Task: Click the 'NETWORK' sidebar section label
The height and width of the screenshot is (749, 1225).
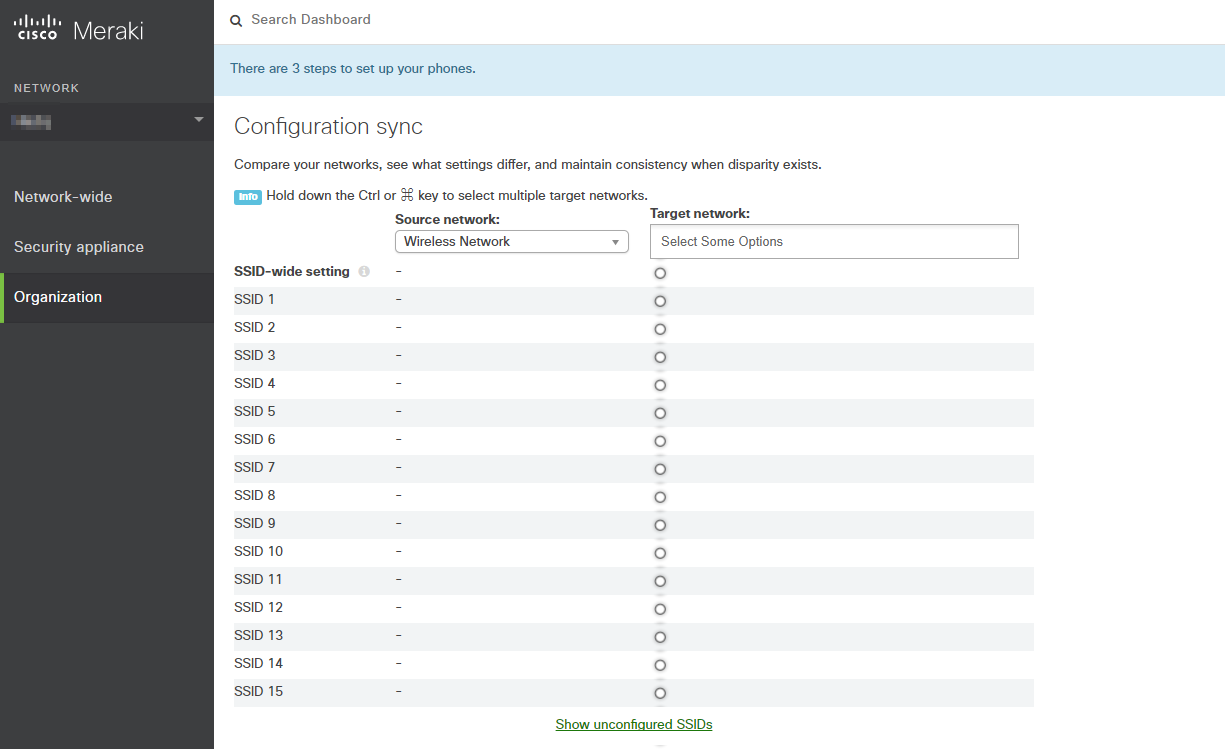Action: (x=47, y=88)
